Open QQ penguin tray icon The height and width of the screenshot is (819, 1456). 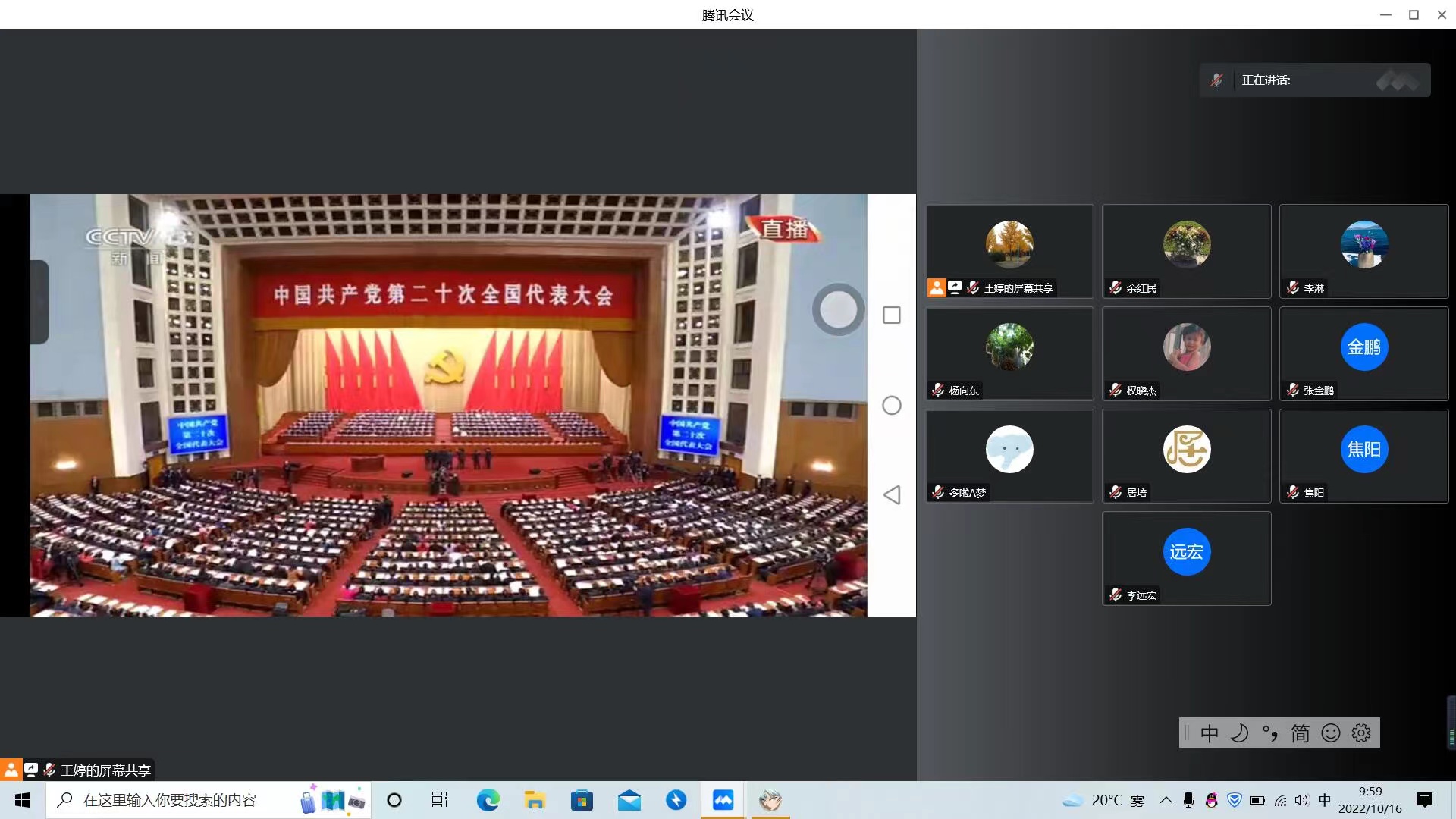[1211, 800]
